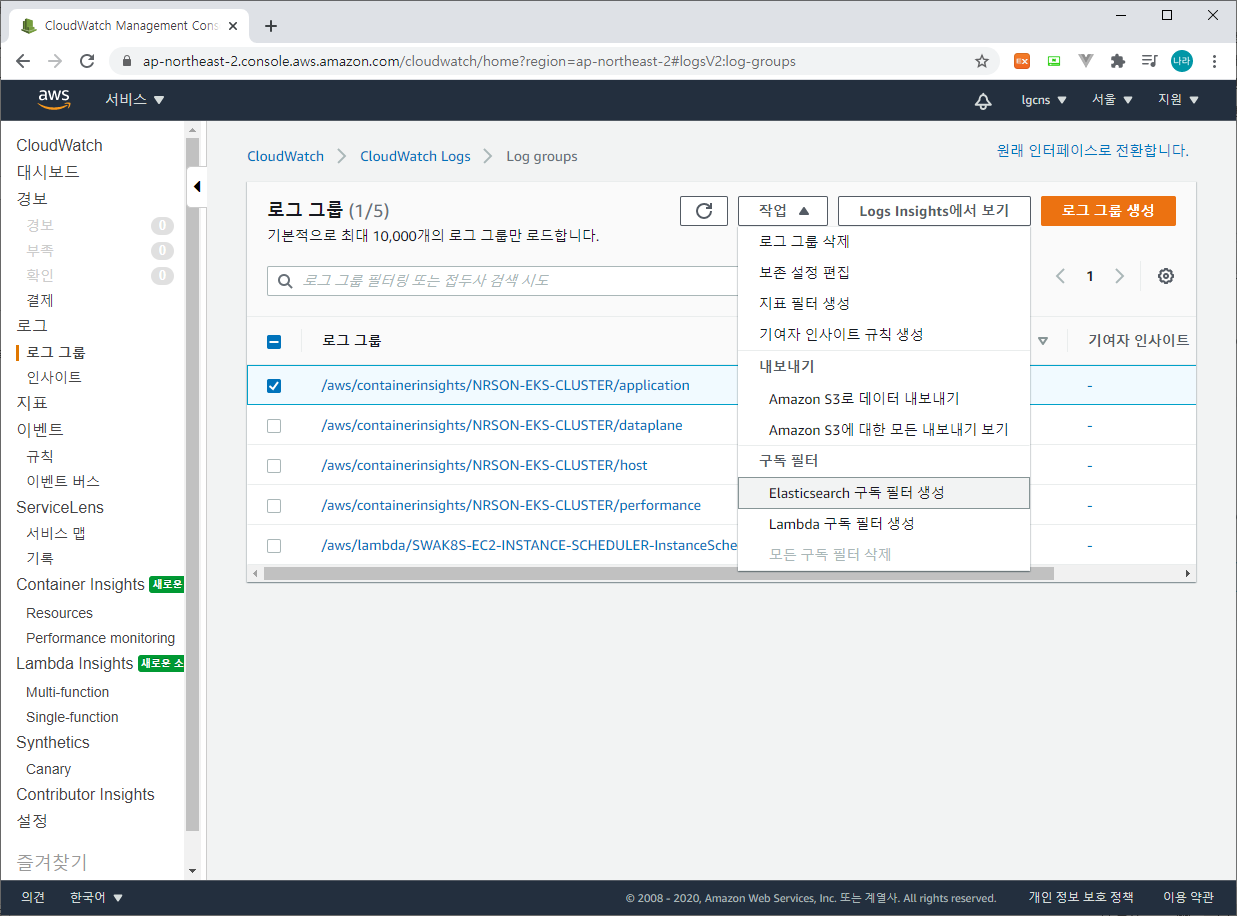Screen dimensions: 1237x916
Task: Open the notifications bell icon
Action: pos(983,100)
